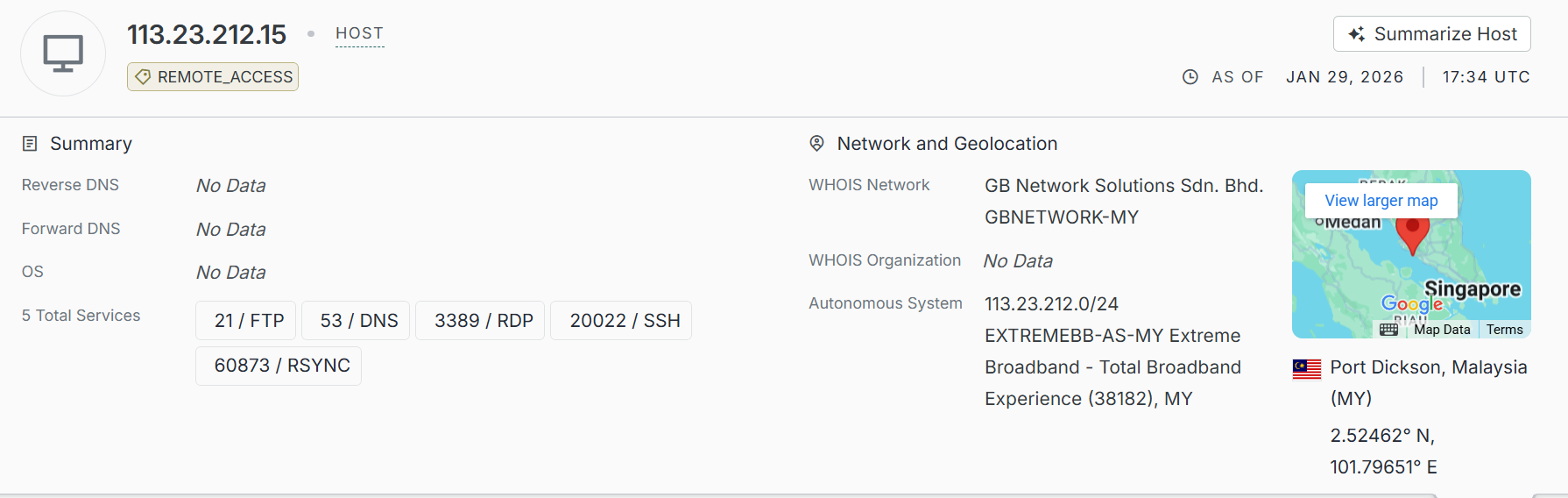Click the sparkle icon in Summarize Host
1568x498 pixels.
(1356, 34)
